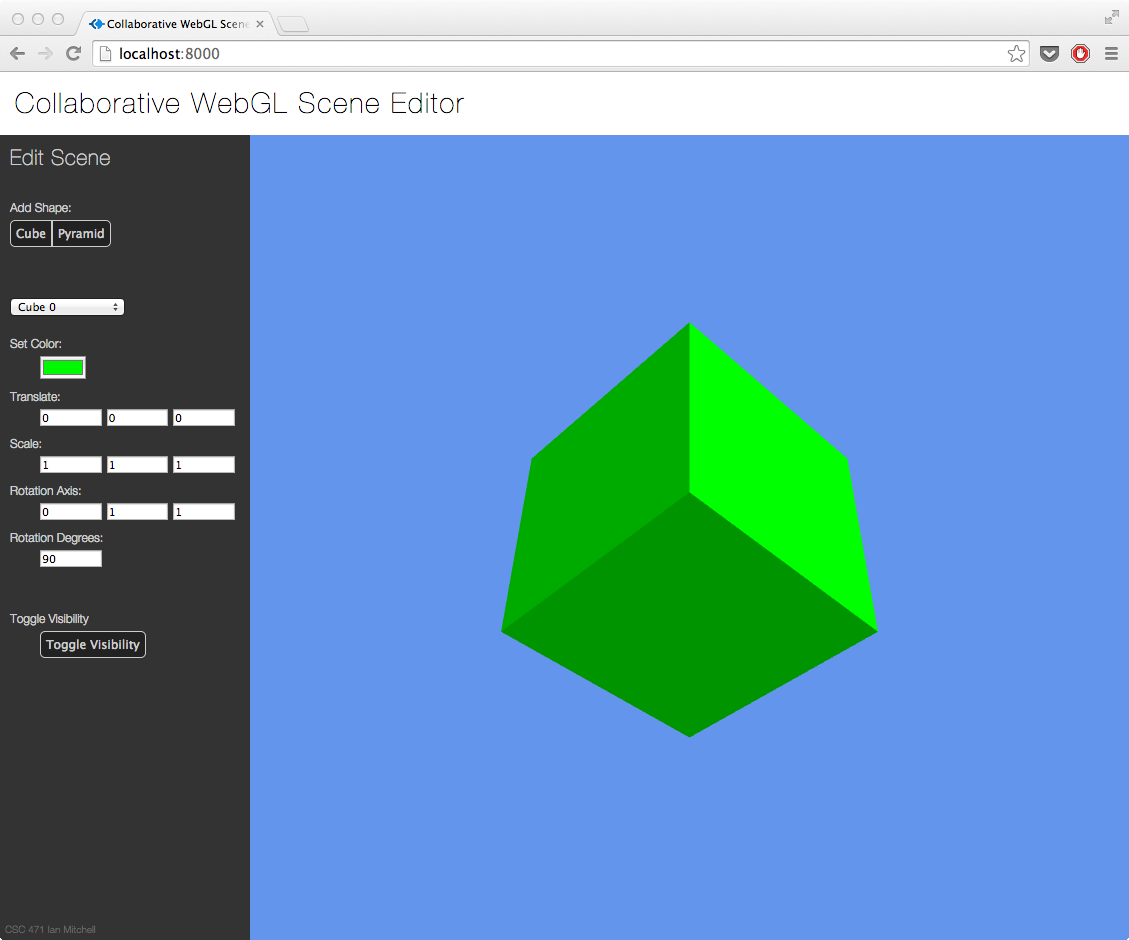
Task: Open the Pocket extension icon
Action: [x=1049, y=54]
